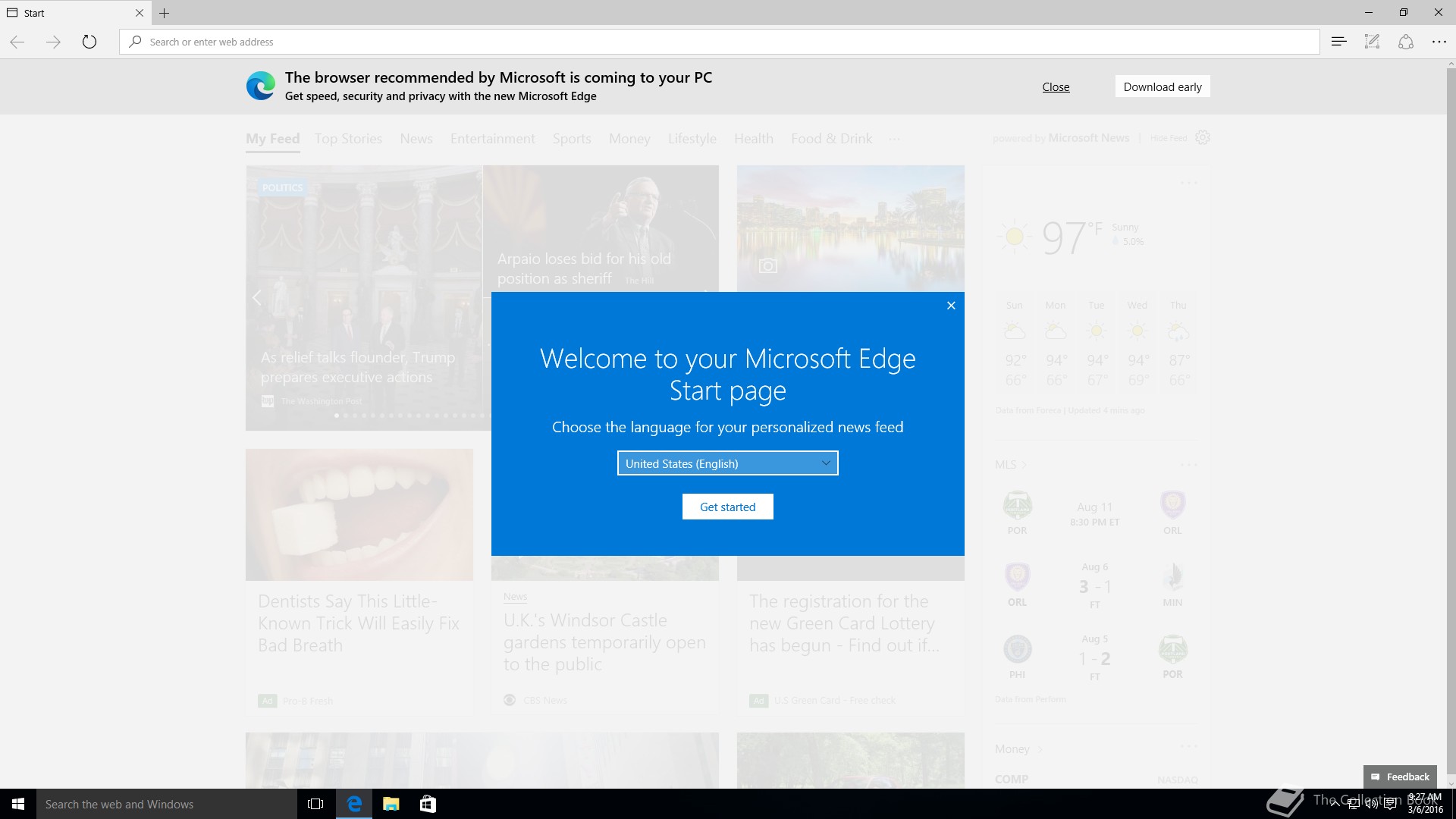The width and height of the screenshot is (1456, 819).
Task: Open the Windsor Castle gardens article
Action: (604, 642)
